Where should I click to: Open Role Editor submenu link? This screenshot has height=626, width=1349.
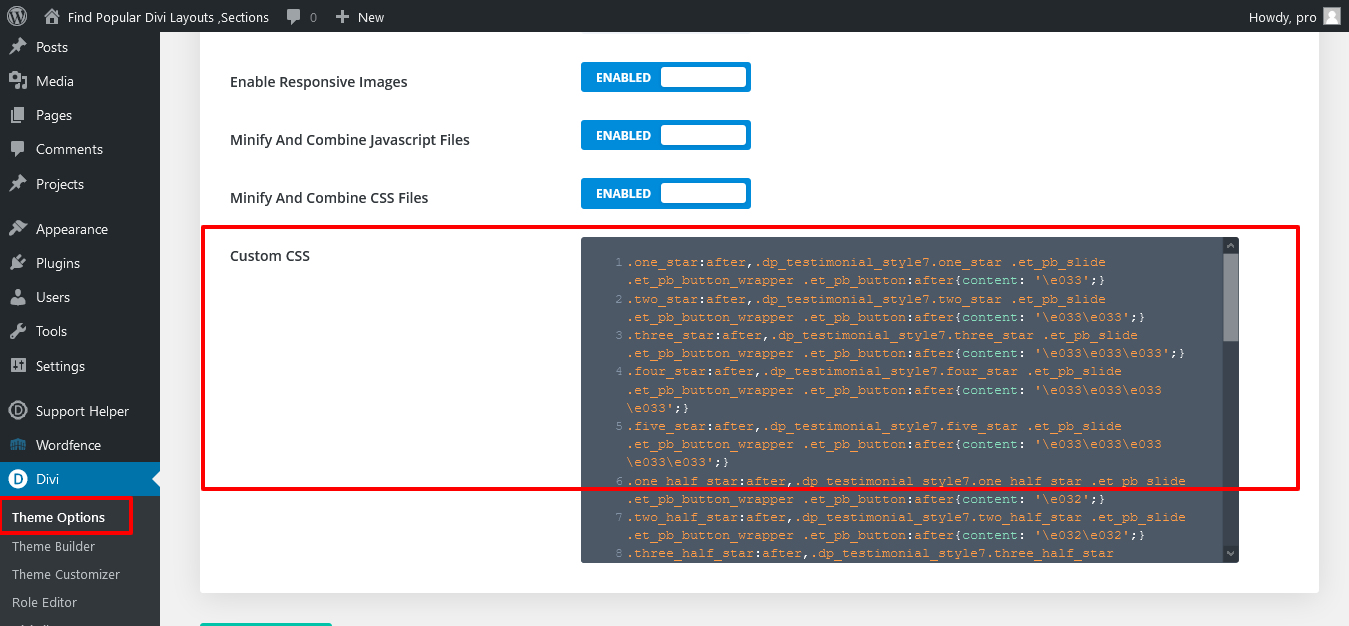click(x=44, y=602)
